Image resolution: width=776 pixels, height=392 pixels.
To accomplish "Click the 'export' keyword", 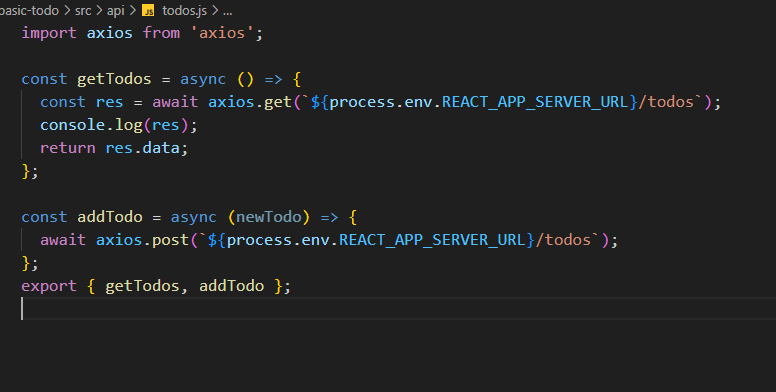I will [49, 286].
